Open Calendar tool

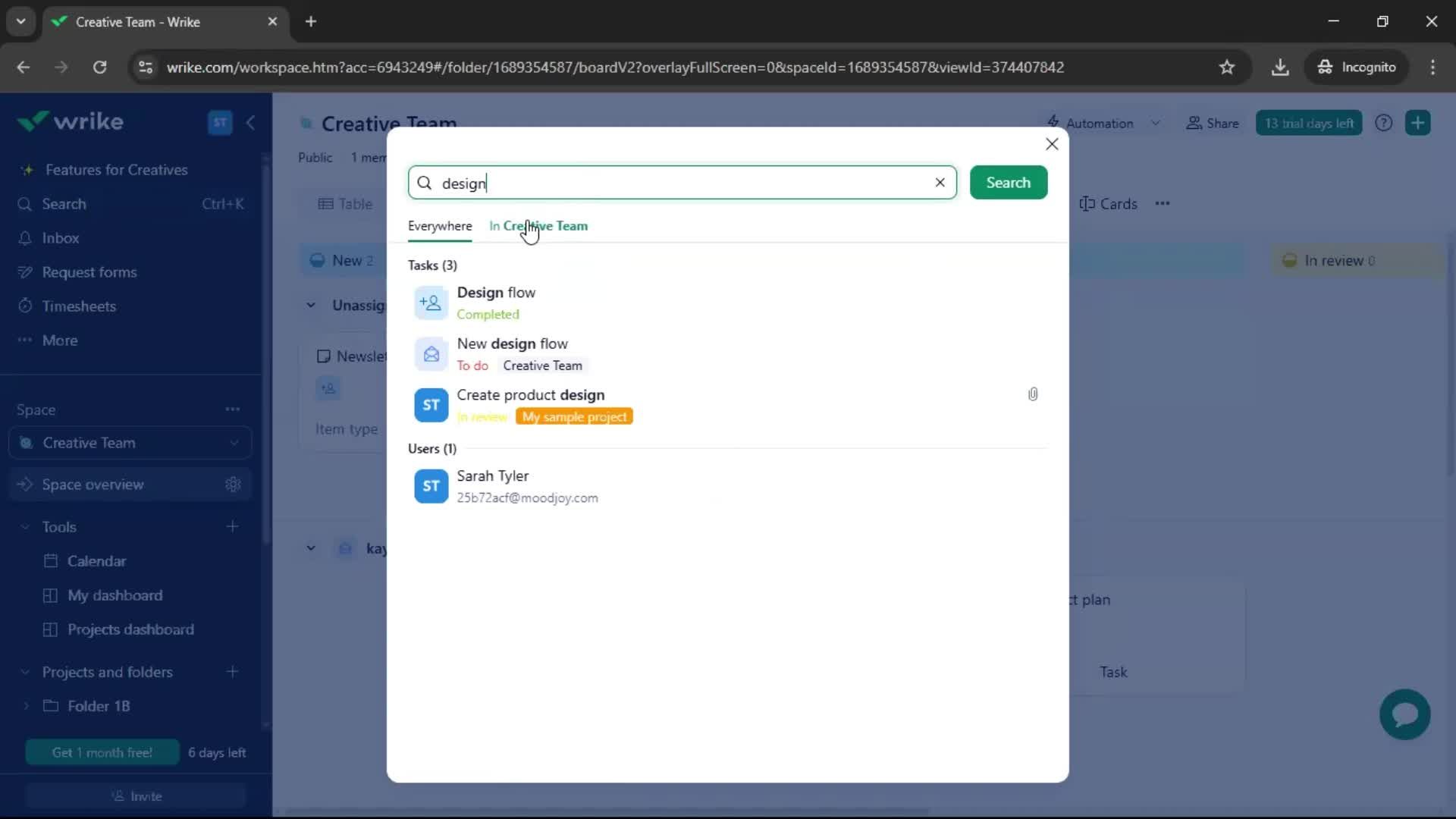(x=96, y=561)
